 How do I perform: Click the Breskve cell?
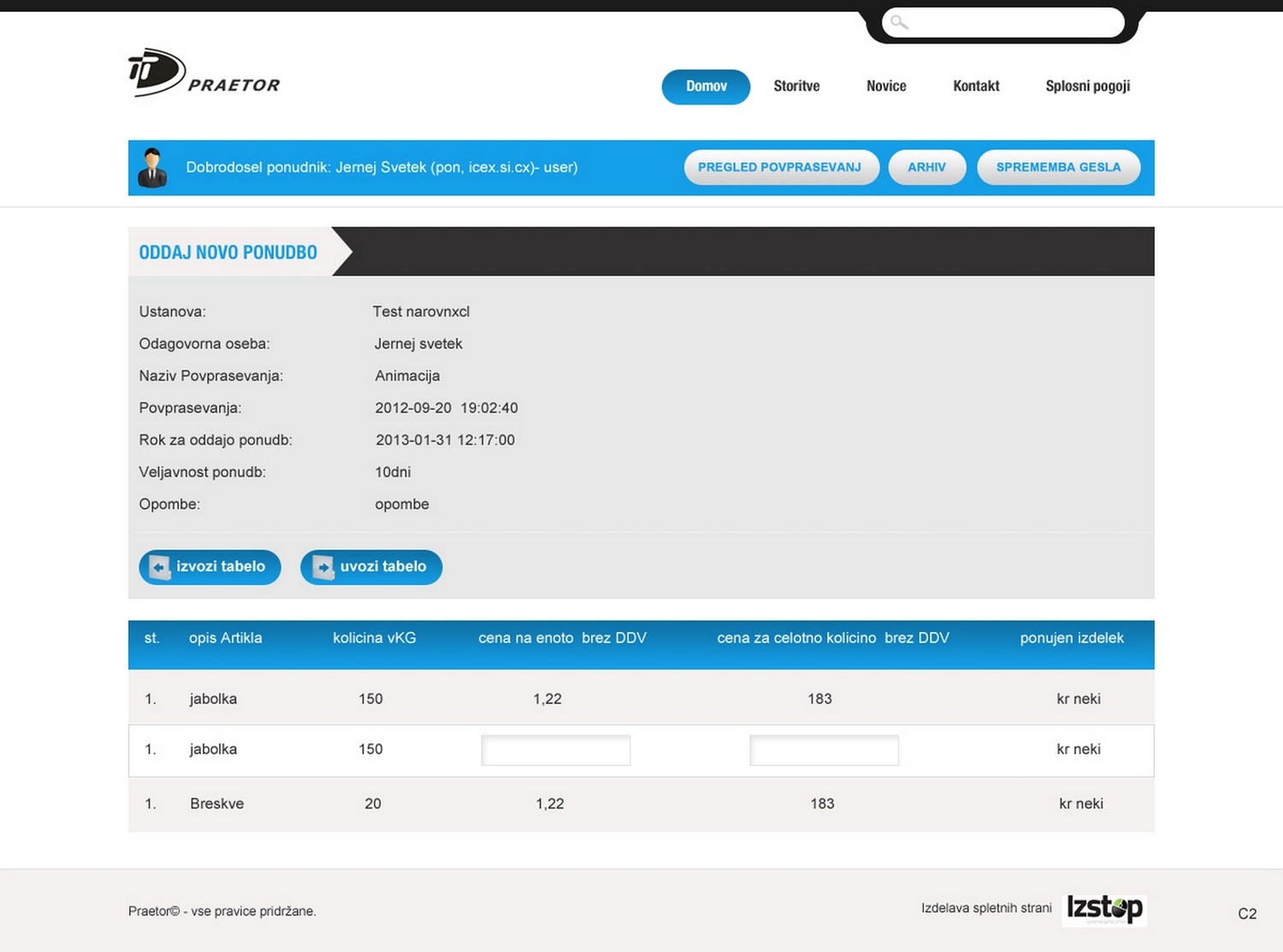[217, 804]
